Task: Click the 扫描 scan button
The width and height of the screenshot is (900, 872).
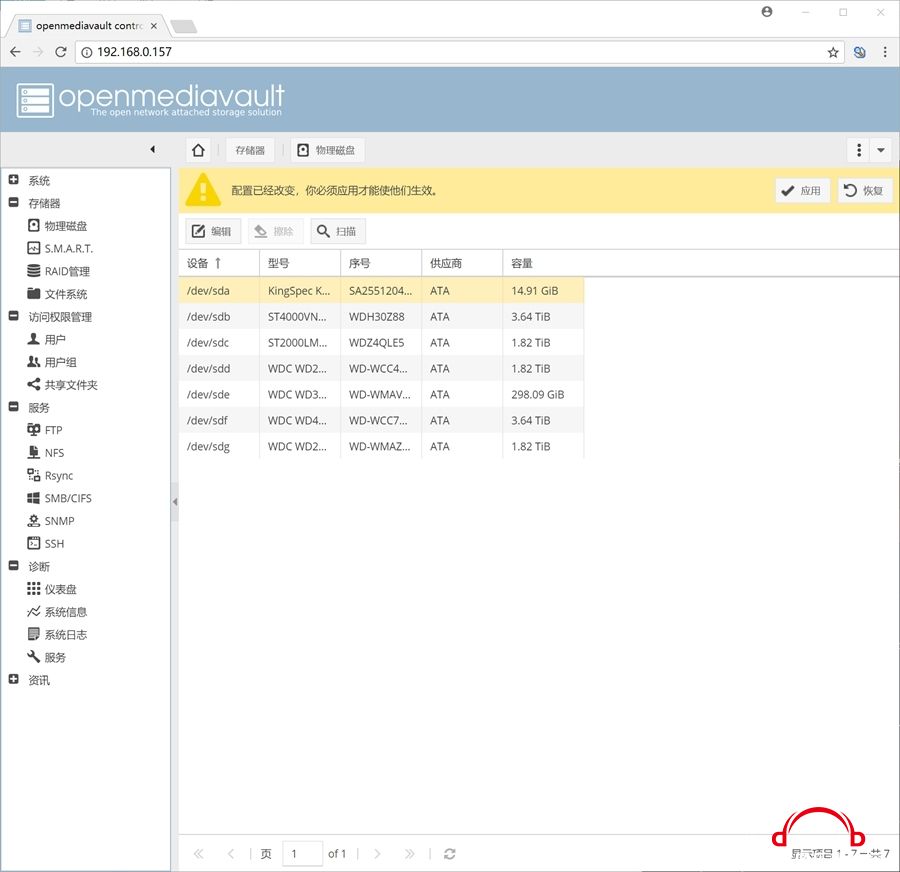Action: pyautogui.click(x=338, y=231)
